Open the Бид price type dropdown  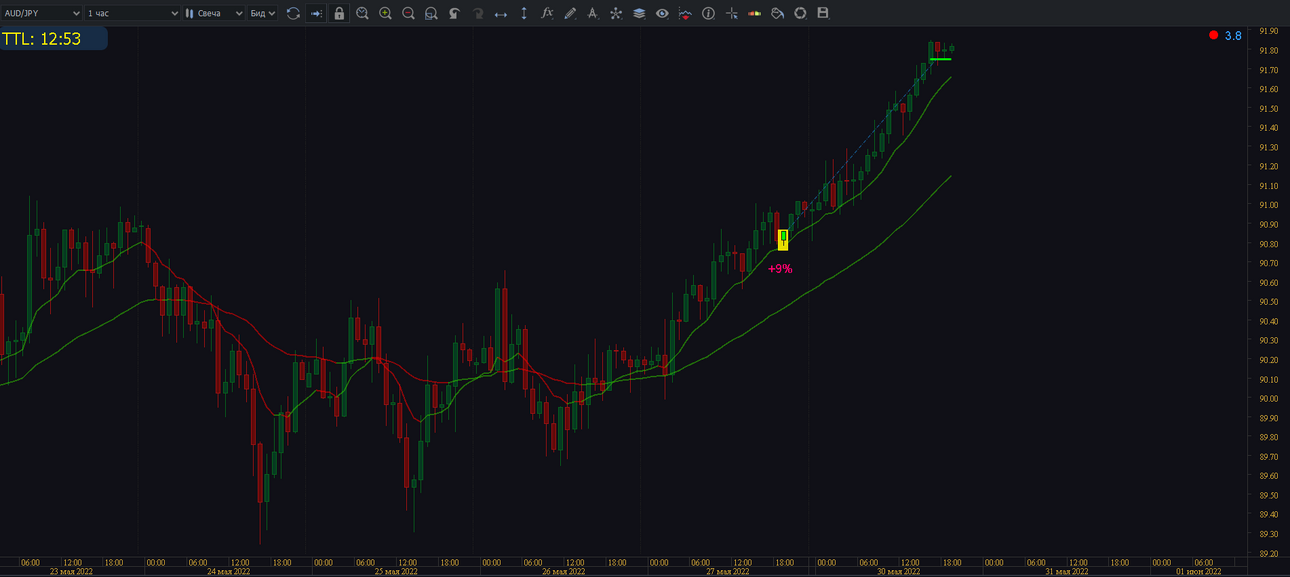(262, 13)
